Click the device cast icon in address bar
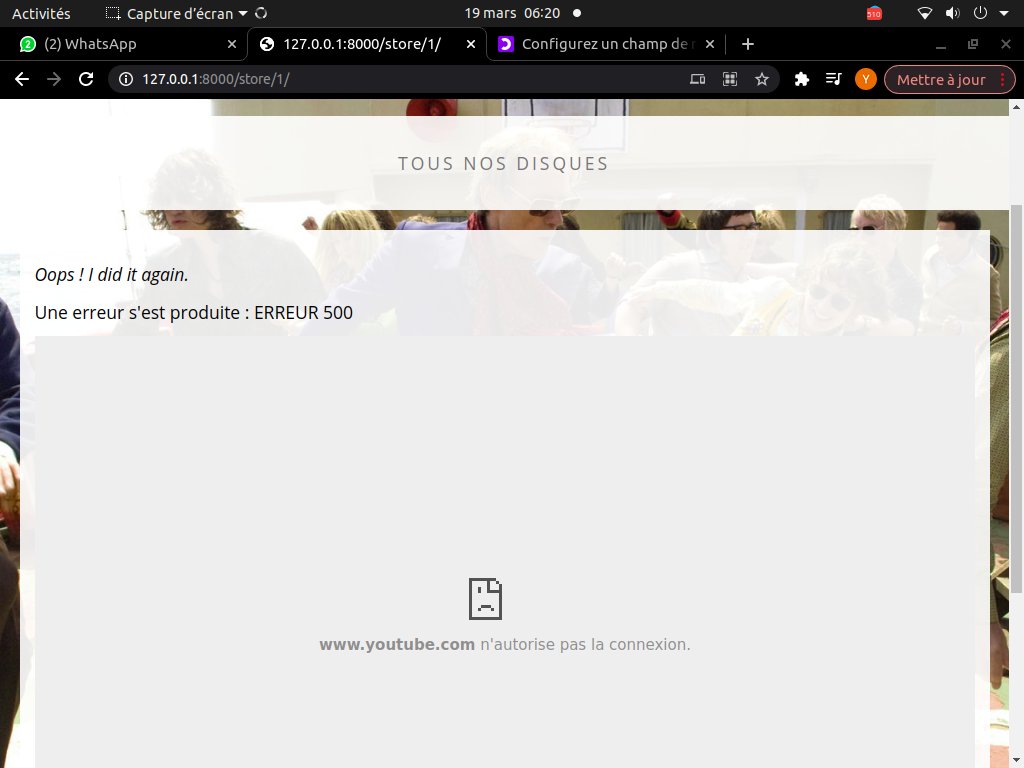The image size is (1024, 768). (x=697, y=79)
